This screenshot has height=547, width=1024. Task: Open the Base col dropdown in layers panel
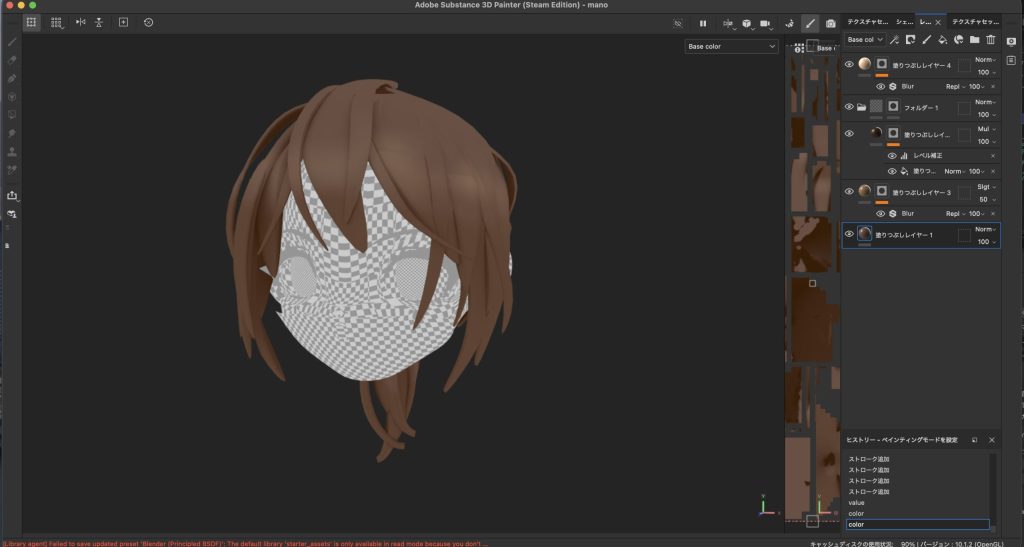tap(865, 40)
